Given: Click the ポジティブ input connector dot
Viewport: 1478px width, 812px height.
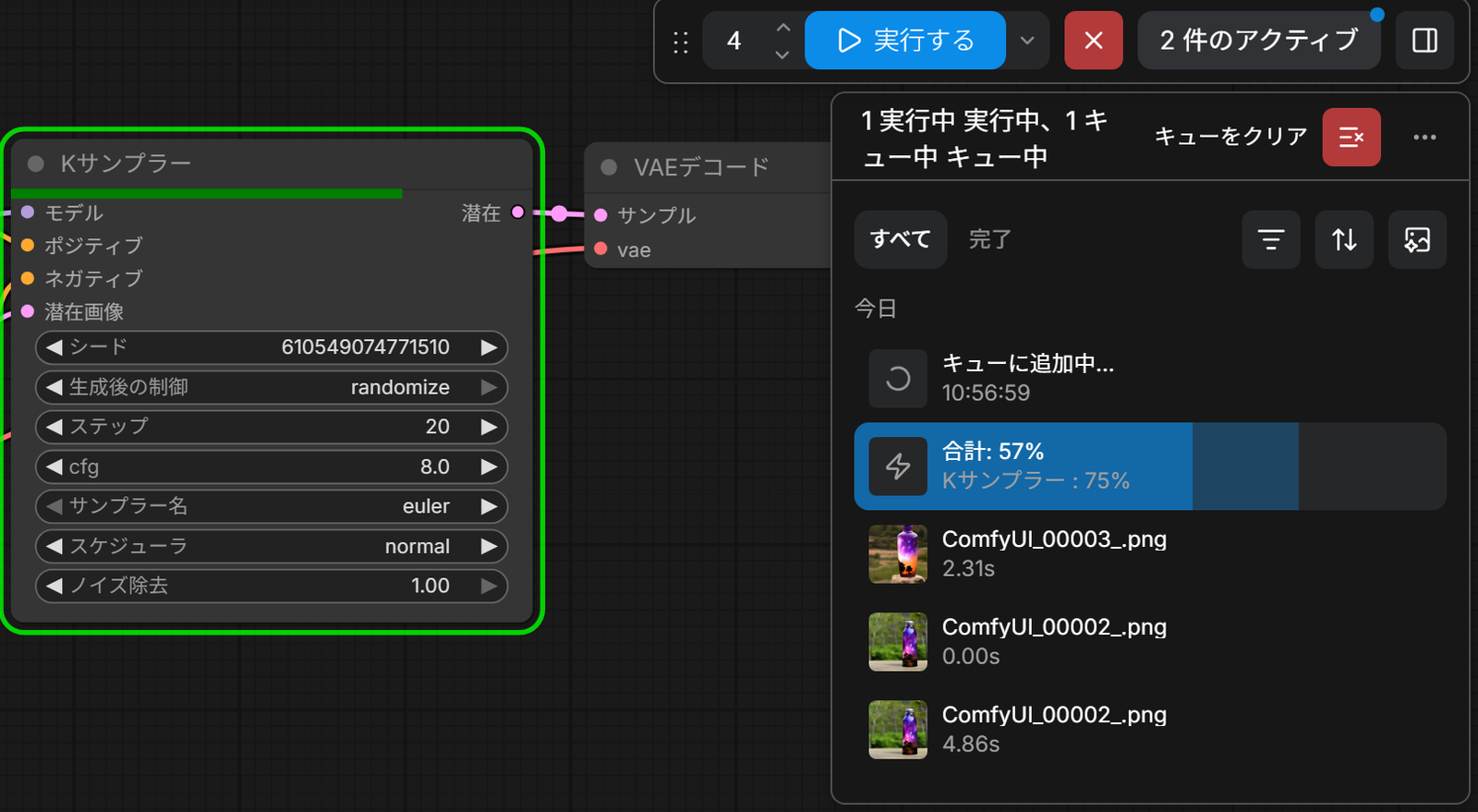Looking at the screenshot, I should coord(28,245).
